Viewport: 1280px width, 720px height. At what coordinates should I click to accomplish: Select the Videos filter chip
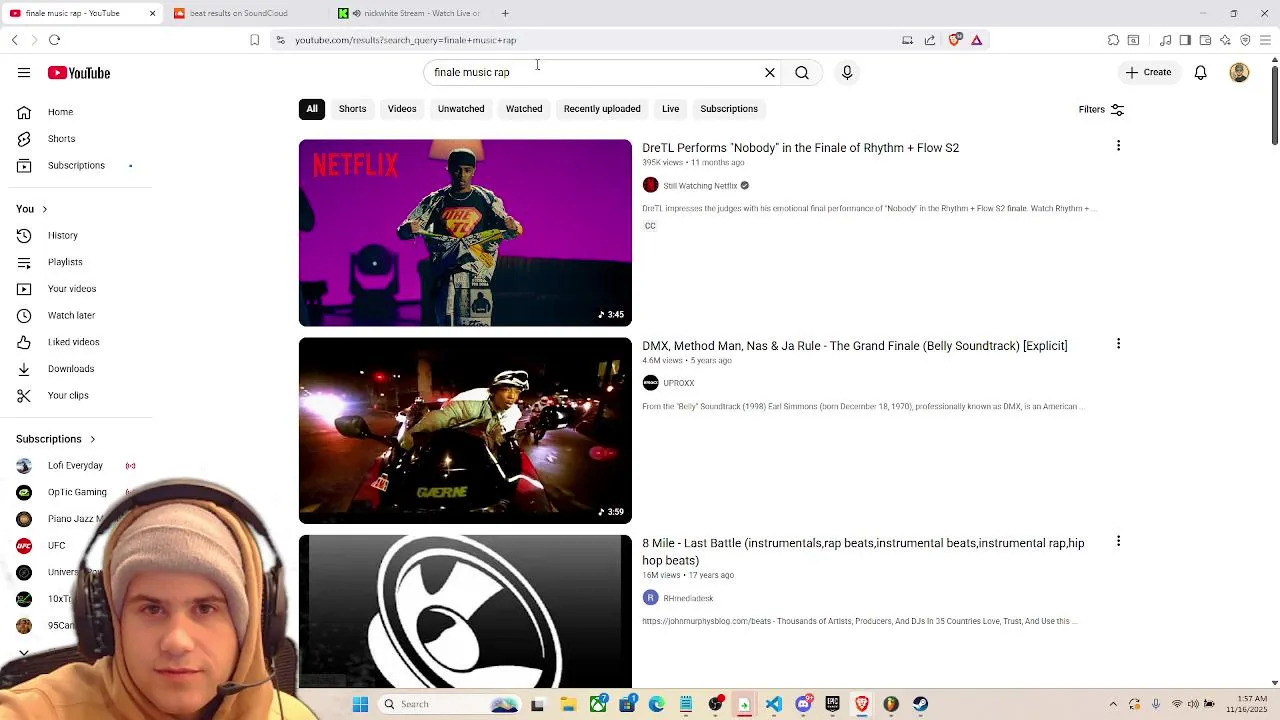402,109
